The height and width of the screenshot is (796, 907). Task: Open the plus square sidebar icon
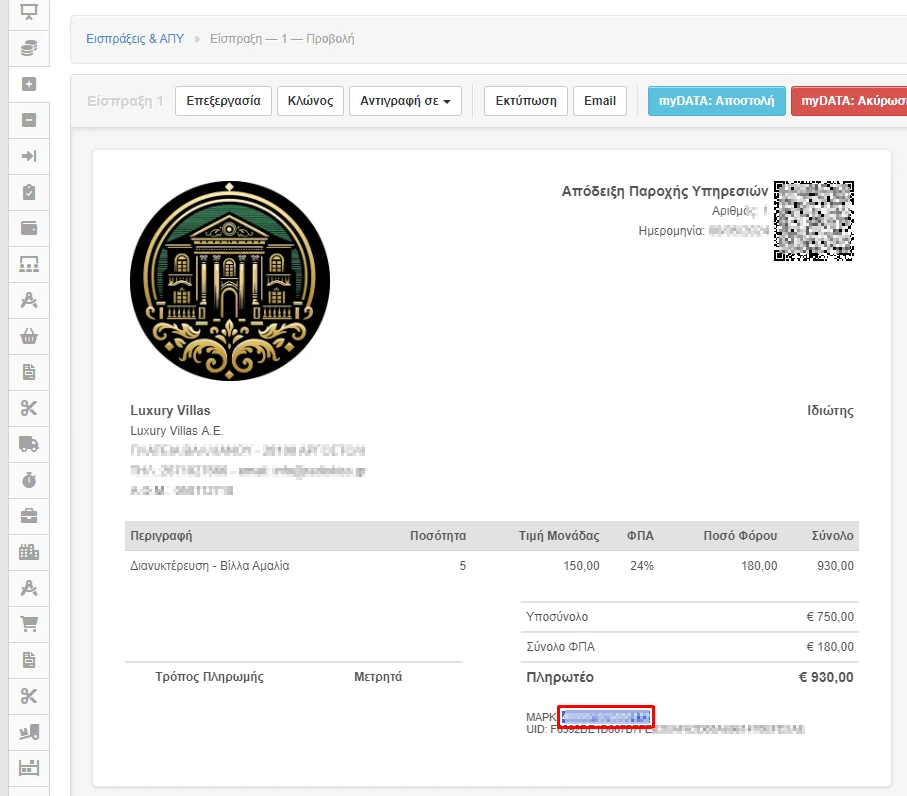point(29,84)
